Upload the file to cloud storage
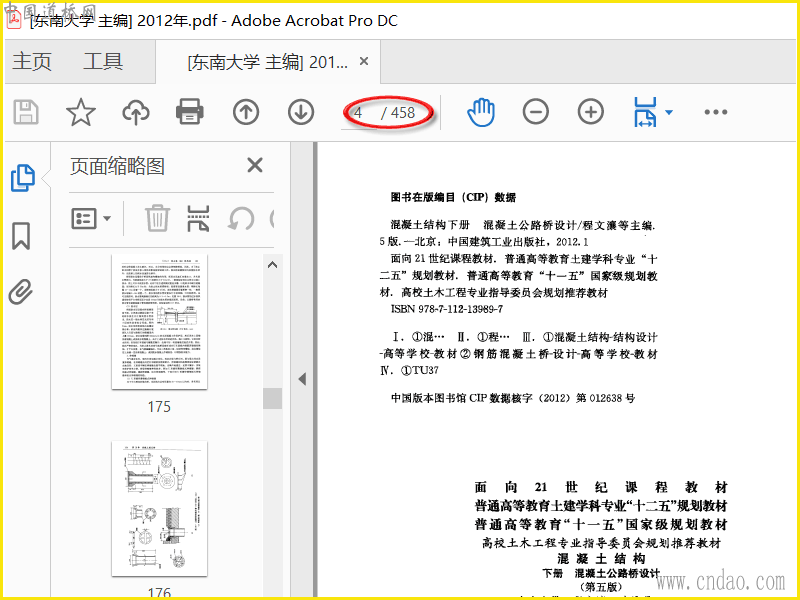The width and height of the screenshot is (800, 600). 136,112
